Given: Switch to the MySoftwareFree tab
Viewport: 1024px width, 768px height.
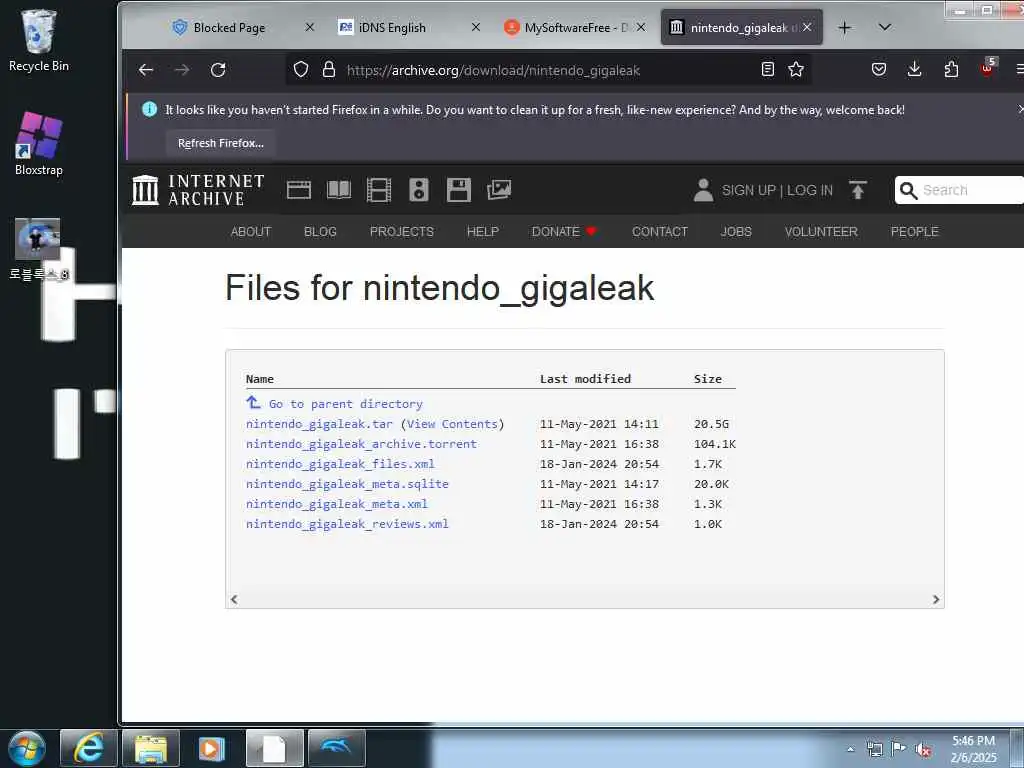Looking at the screenshot, I should pyautogui.click(x=567, y=27).
